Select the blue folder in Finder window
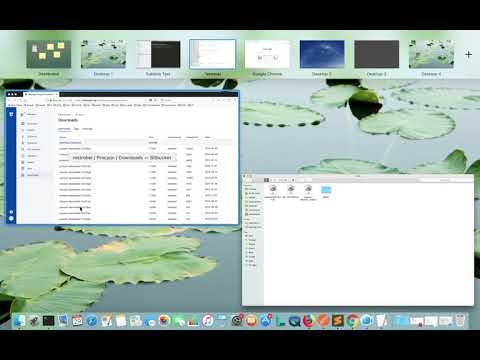This screenshot has height=360, width=480. coord(326,190)
